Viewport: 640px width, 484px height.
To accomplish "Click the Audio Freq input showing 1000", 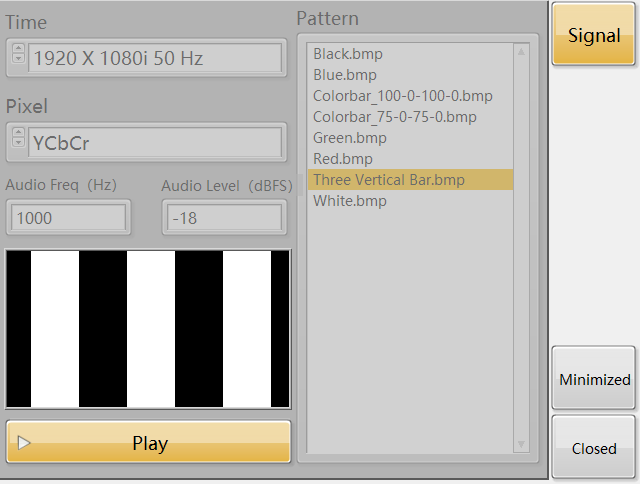I will click(68, 217).
